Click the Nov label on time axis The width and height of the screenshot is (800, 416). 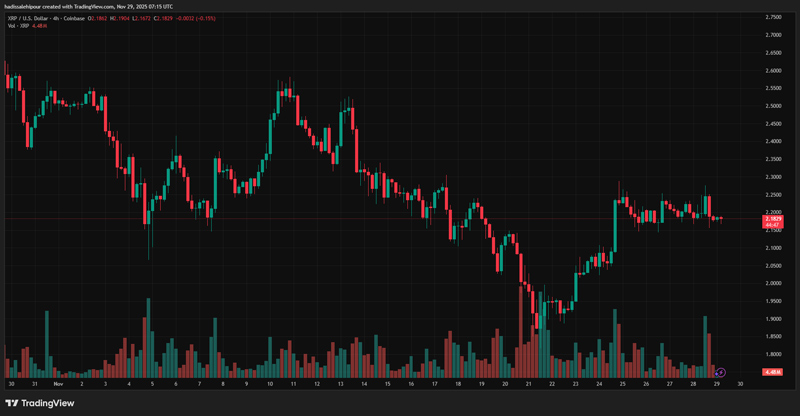click(x=57, y=384)
